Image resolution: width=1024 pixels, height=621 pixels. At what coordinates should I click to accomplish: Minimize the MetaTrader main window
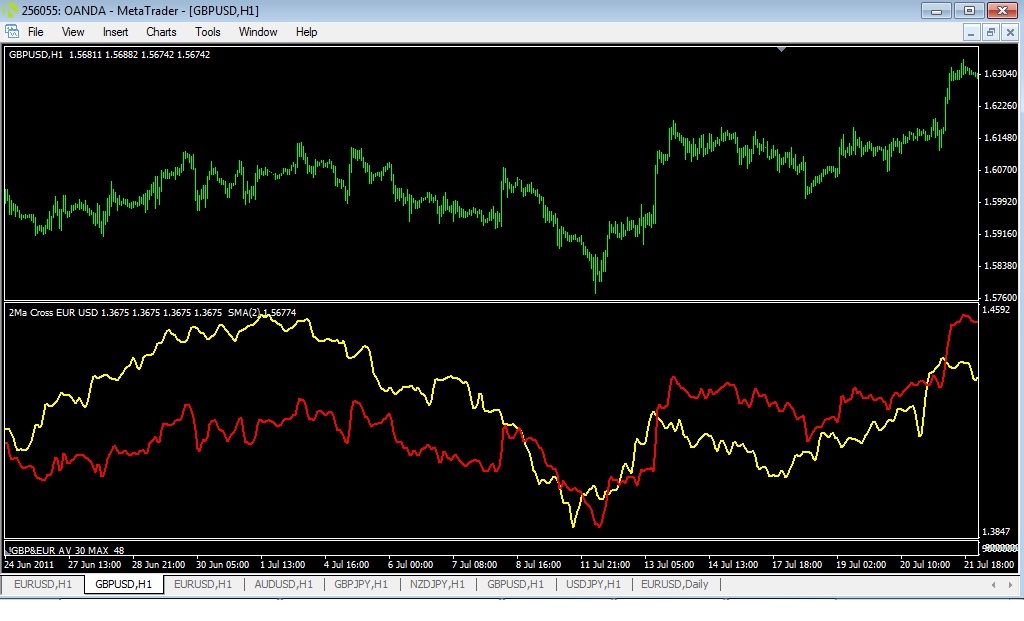[936, 10]
